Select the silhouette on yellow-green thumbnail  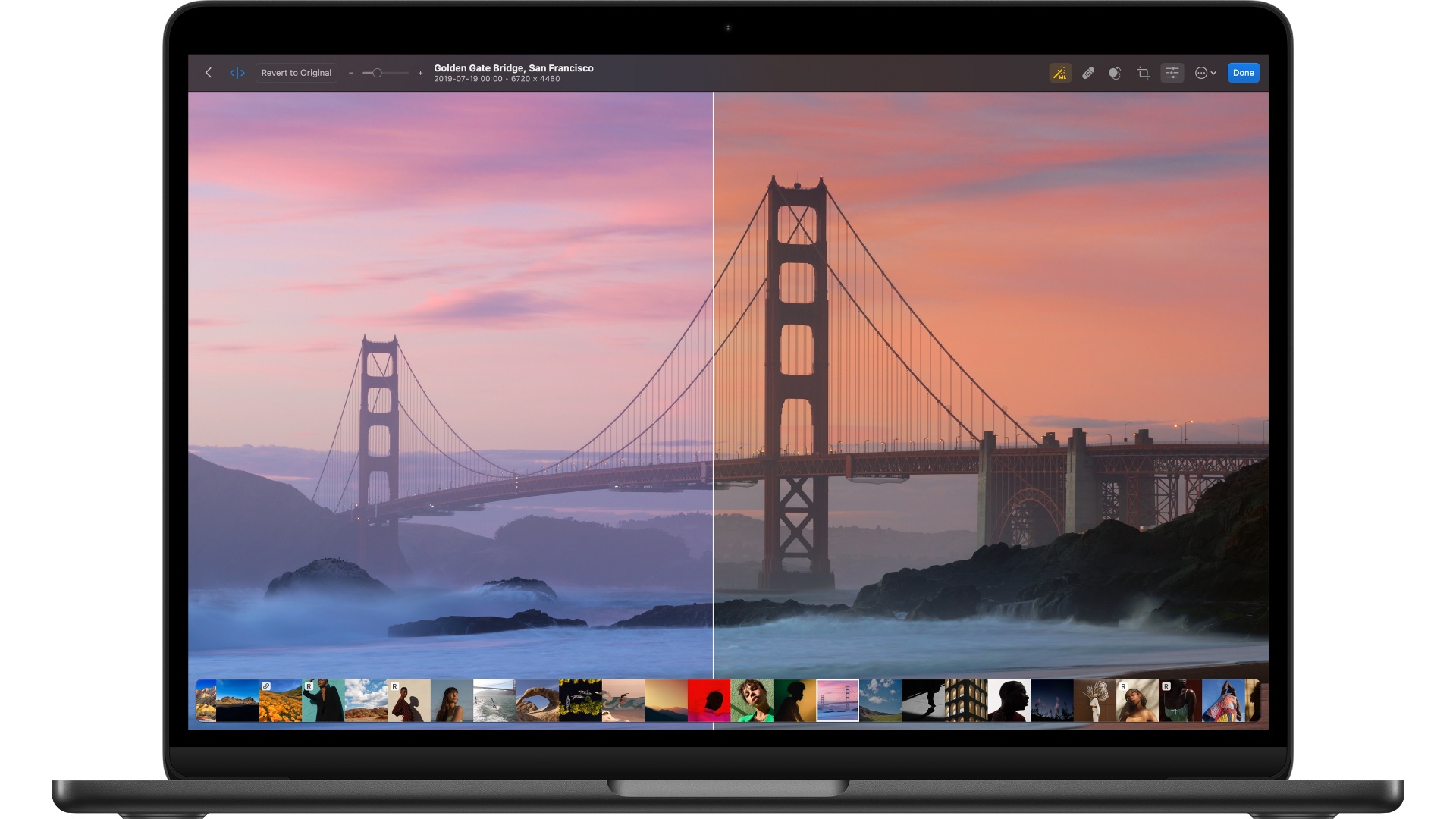click(795, 701)
